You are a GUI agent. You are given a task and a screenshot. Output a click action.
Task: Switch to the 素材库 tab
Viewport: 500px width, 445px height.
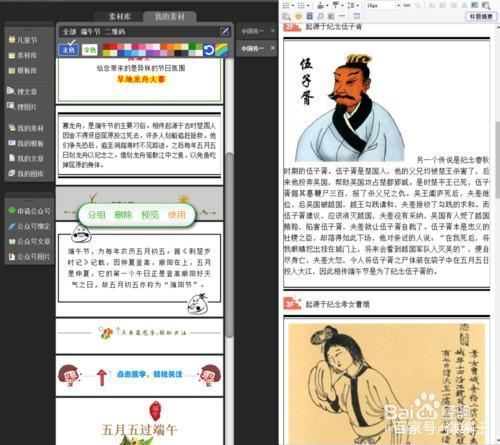[x=119, y=16]
